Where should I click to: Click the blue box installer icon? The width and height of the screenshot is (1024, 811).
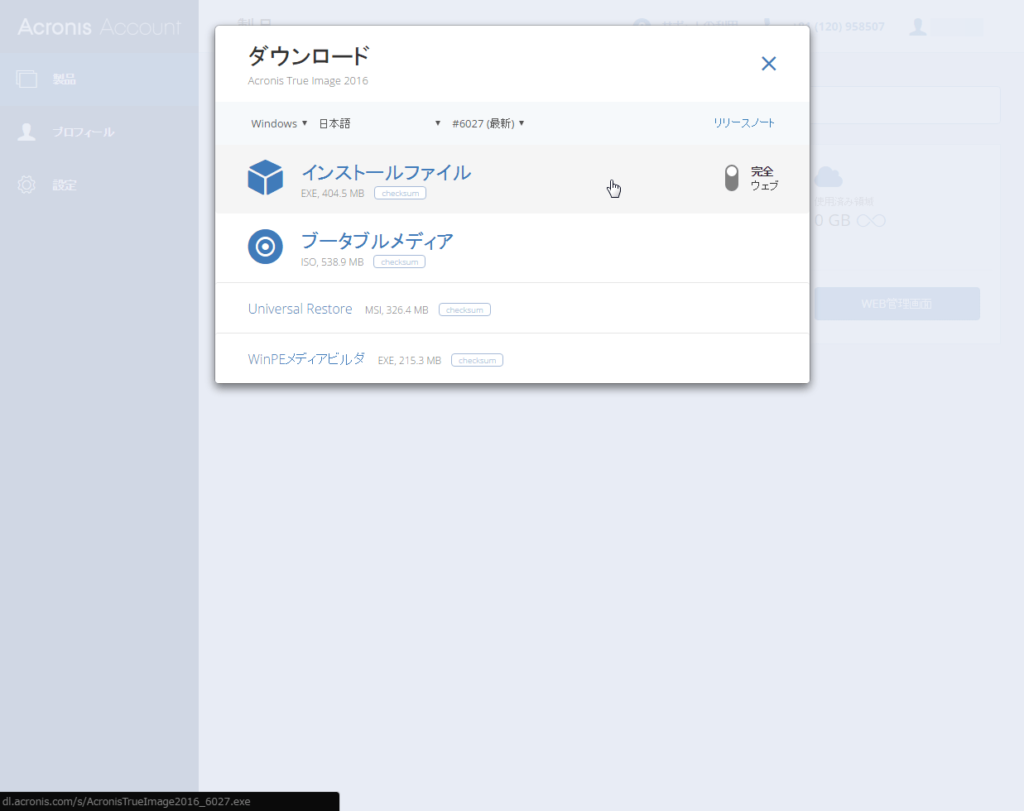coord(265,178)
